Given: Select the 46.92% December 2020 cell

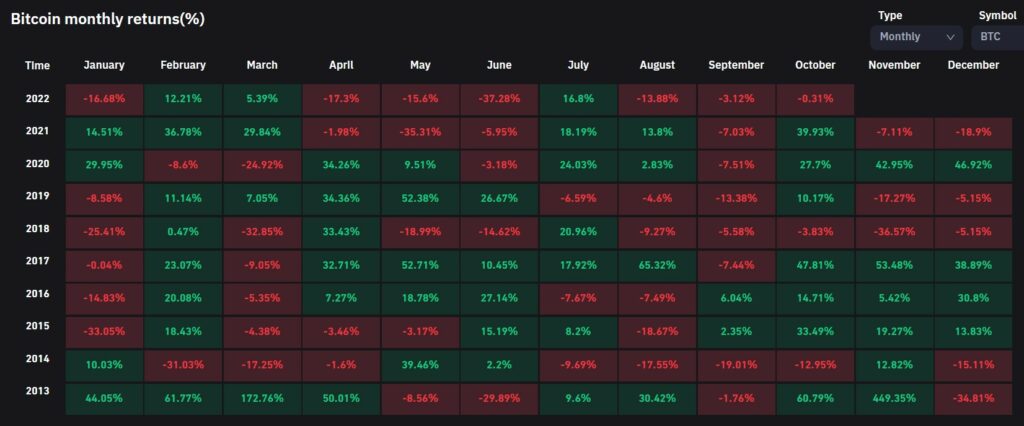Looking at the screenshot, I should [x=972, y=166].
